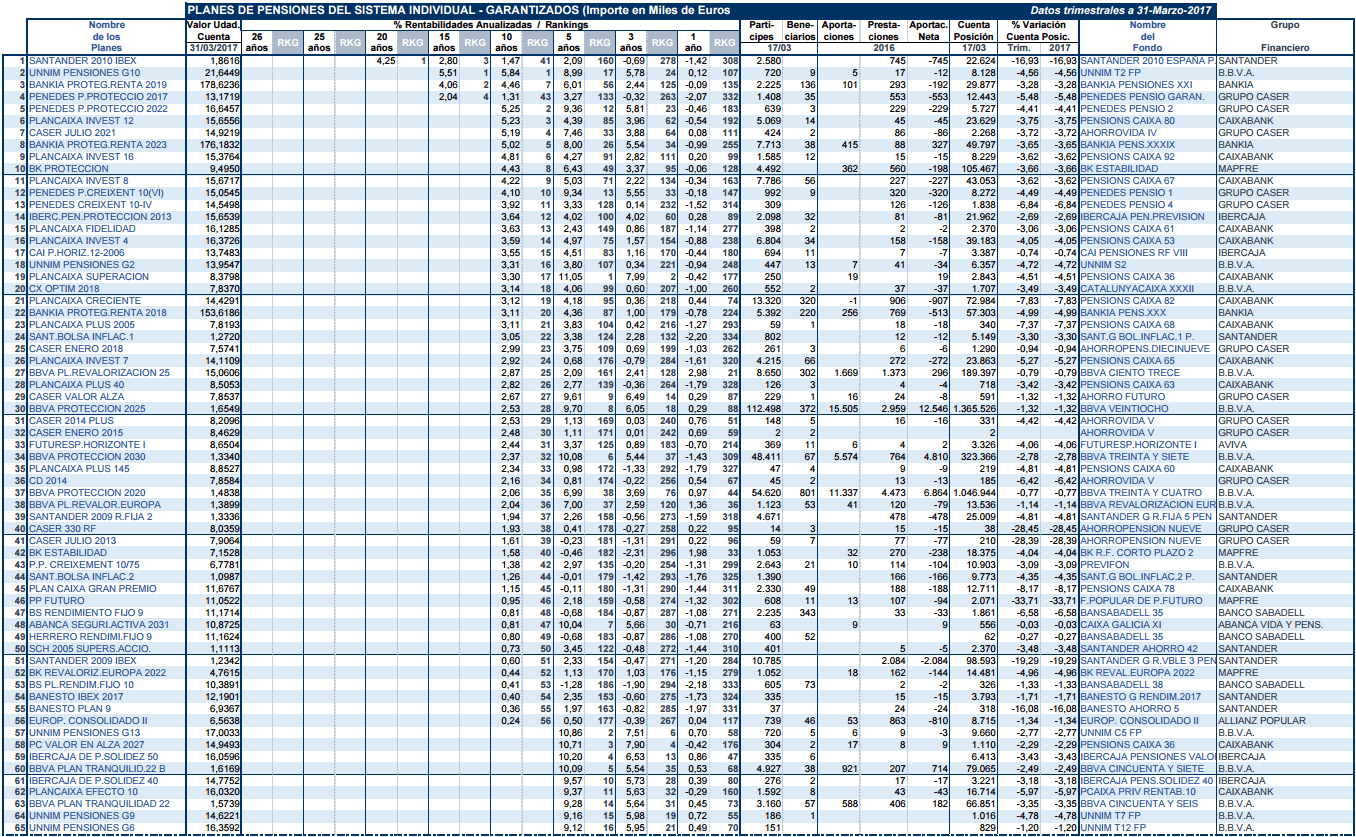Select the fund name 'CATALUNYACAIXA XXXII'
Viewport: 1356px width, 837px height.
click(x=1138, y=289)
